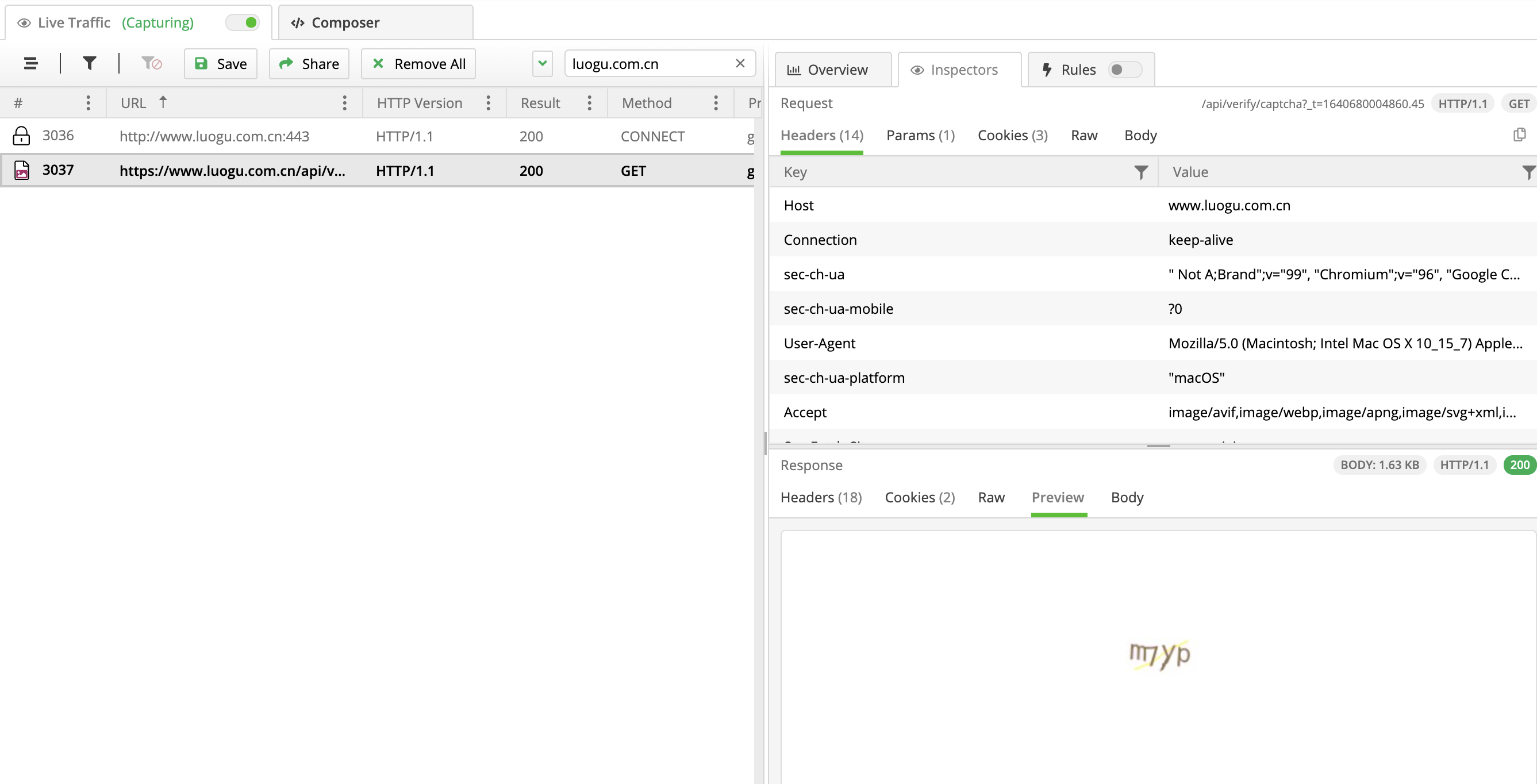The image size is (1537, 784).
Task: Open request Cookies (3) tab
Action: click(1012, 136)
